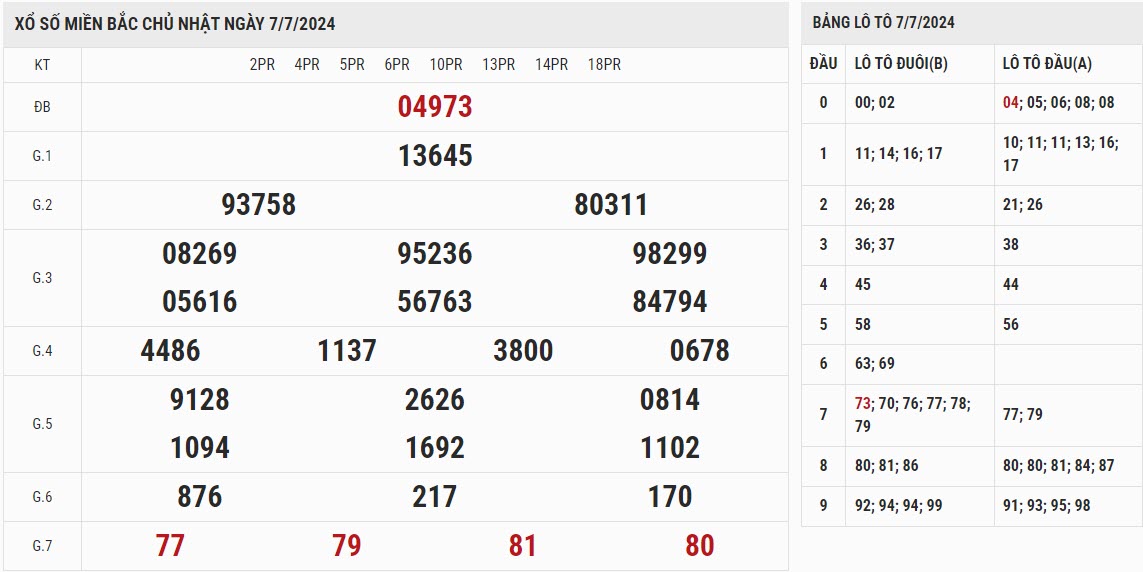Select the special prize number 04973
Viewport: 1143px width, 572px height.
pos(435,107)
